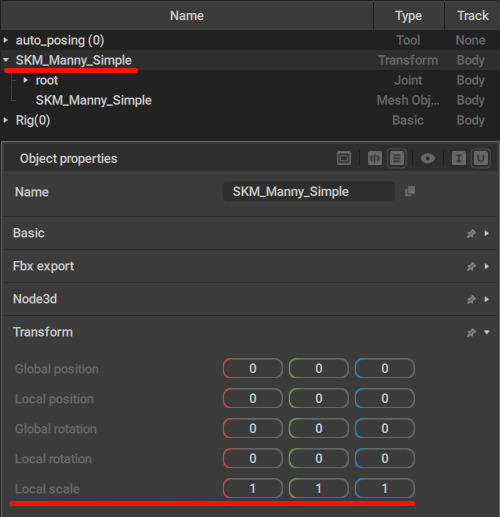The width and height of the screenshot is (500, 517).
Task: Click the window frame icon in Object properties
Action: [x=344, y=158]
